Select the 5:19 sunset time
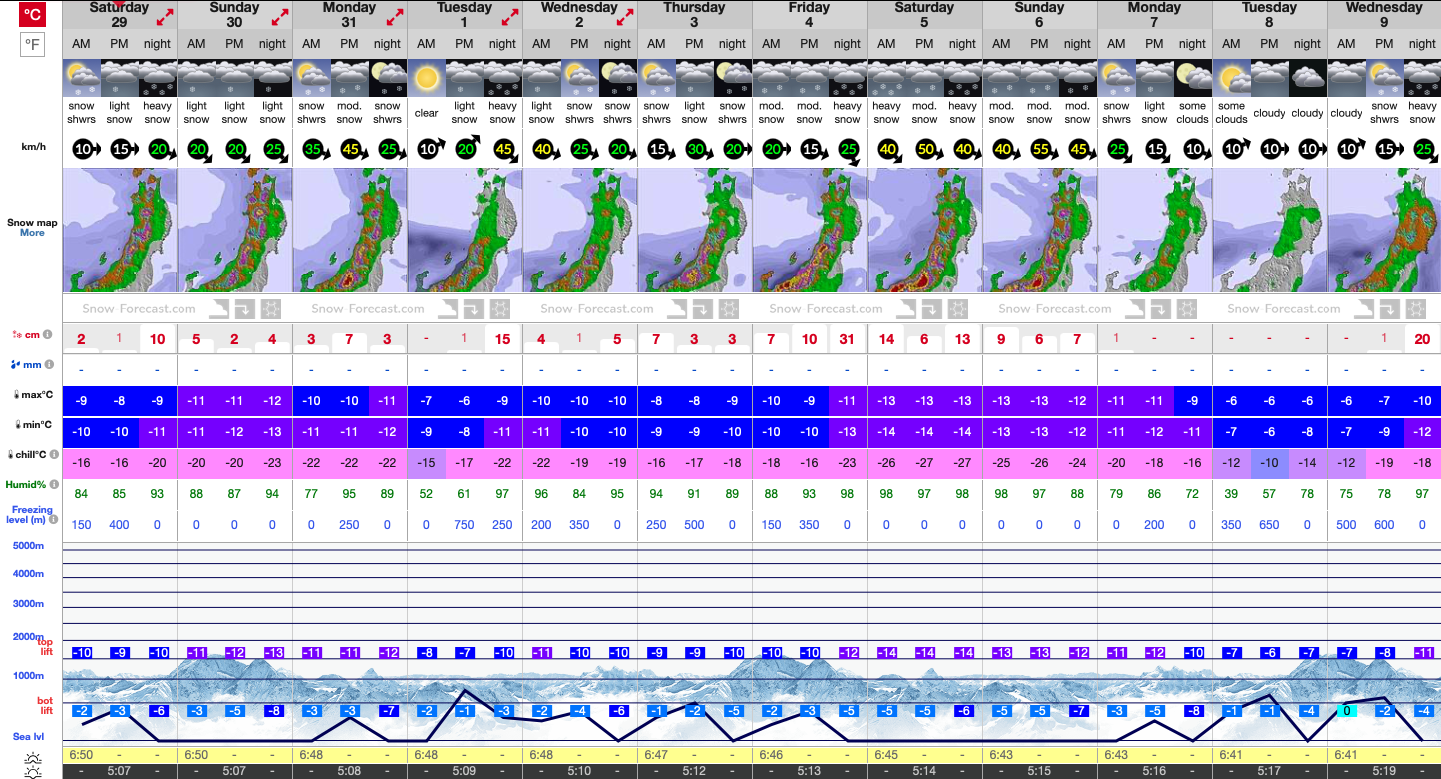Screen dimensions: 1441x779 pos(1384,771)
